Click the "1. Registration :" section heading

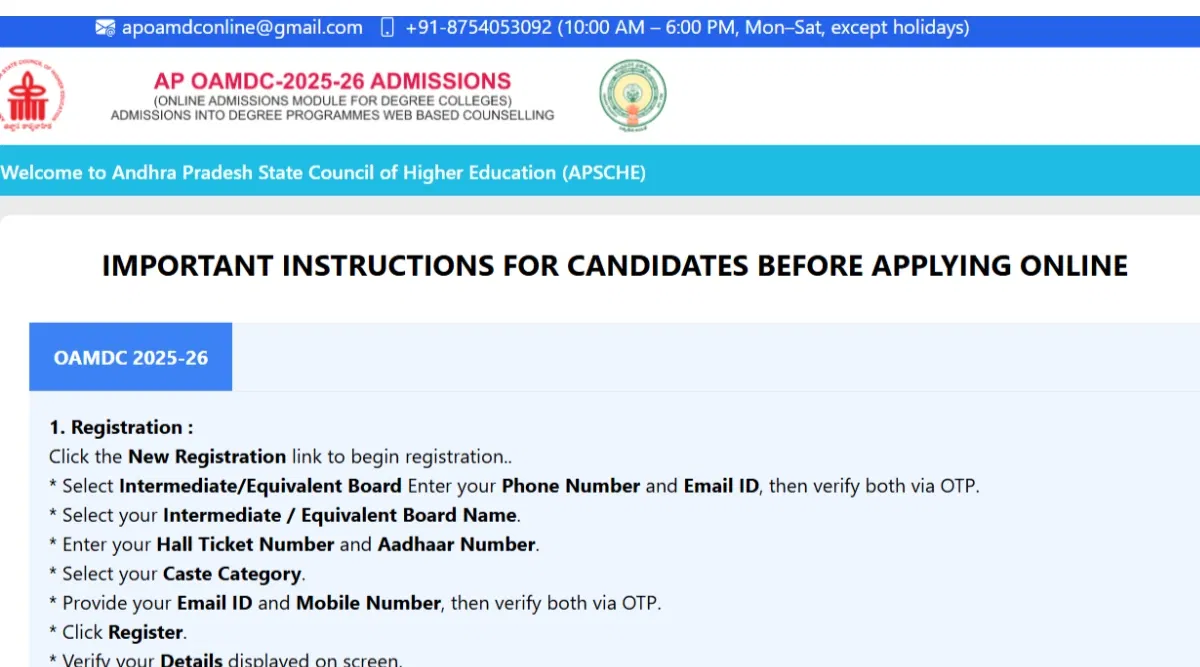pyautogui.click(x=121, y=427)
